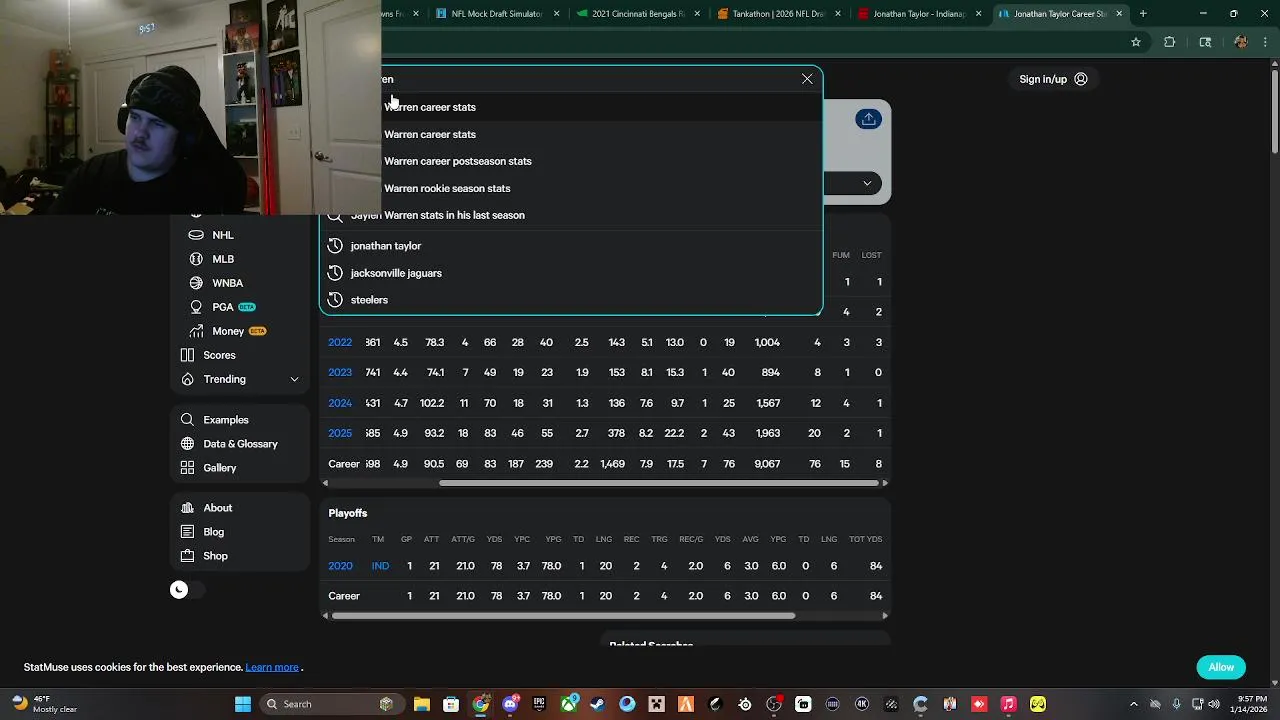
Task: Click the Playoffs table horizontal scrollbar
Action: tap(563, 616)
